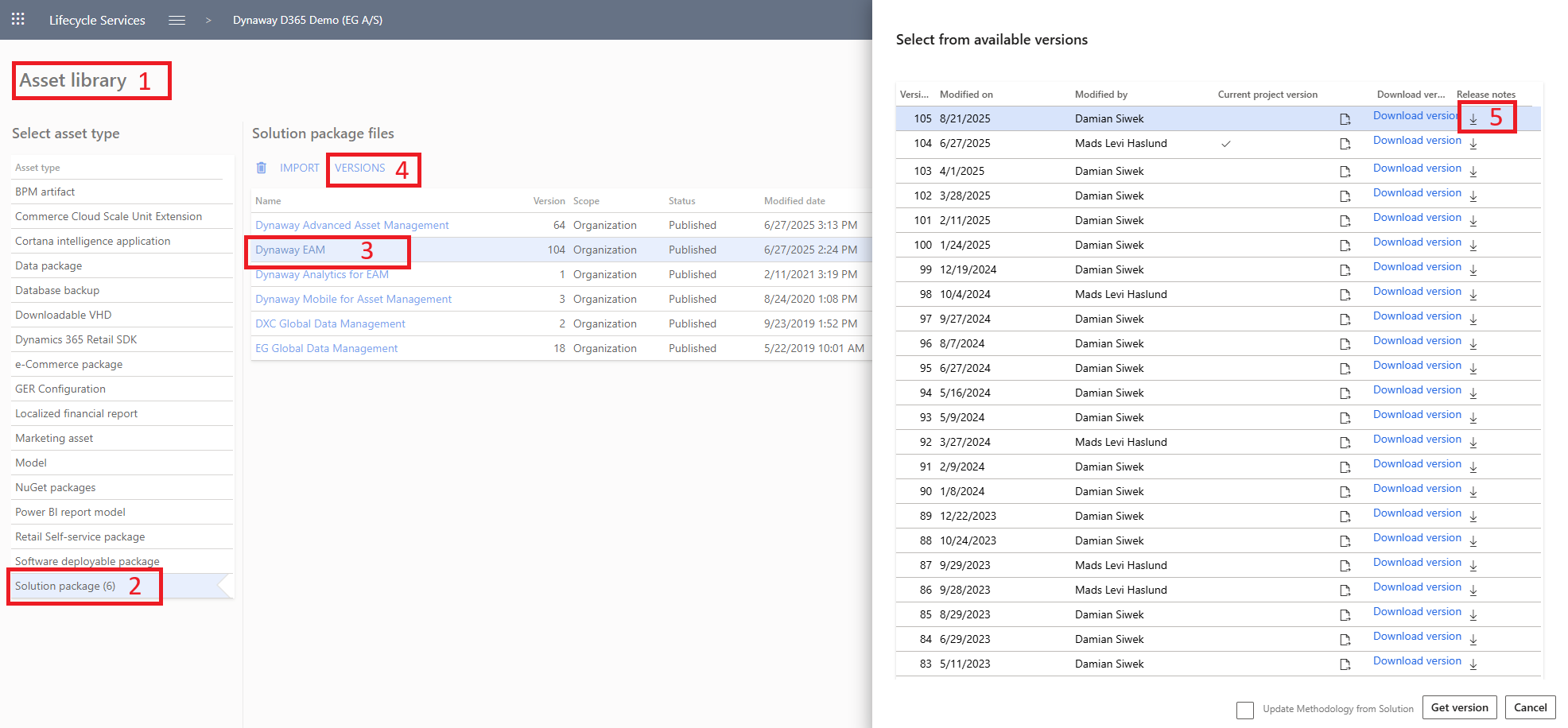Screen dimensions: 1568x728
Task: Click release notes download arrow for version 105
Action: point(1473,118)
